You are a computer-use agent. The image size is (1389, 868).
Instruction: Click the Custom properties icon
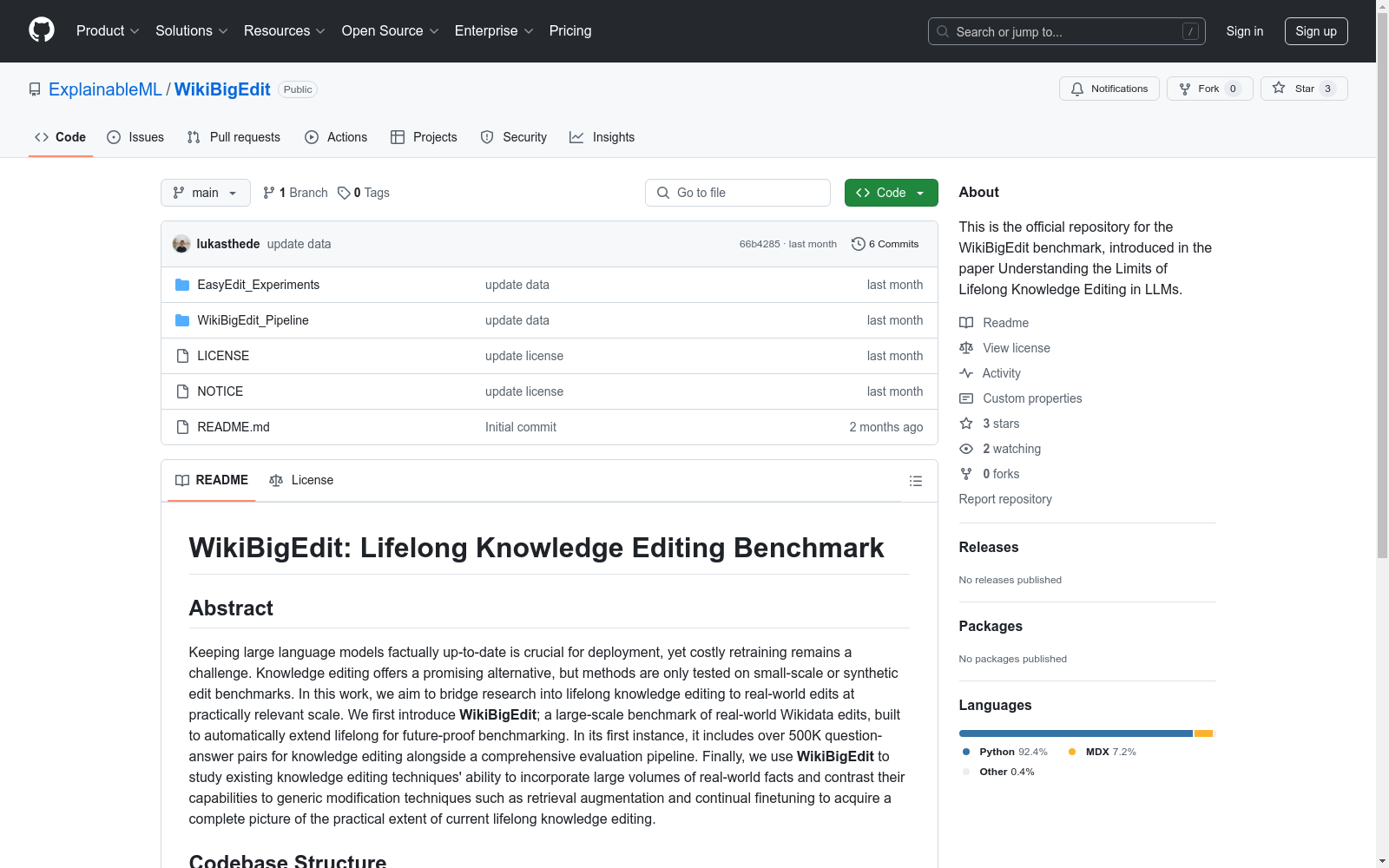coord(966,398)
